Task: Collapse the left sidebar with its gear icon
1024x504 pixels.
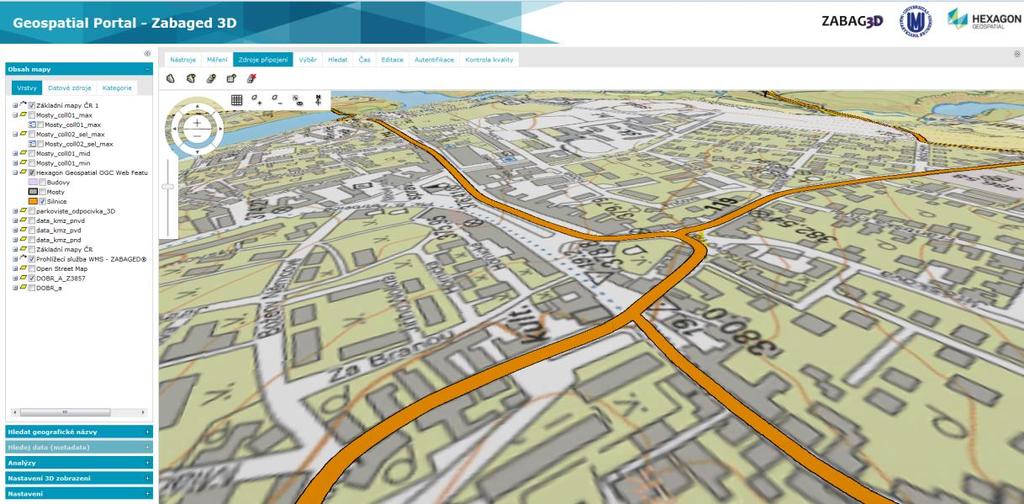Action: pyautogui.click(x=147, y=54)
